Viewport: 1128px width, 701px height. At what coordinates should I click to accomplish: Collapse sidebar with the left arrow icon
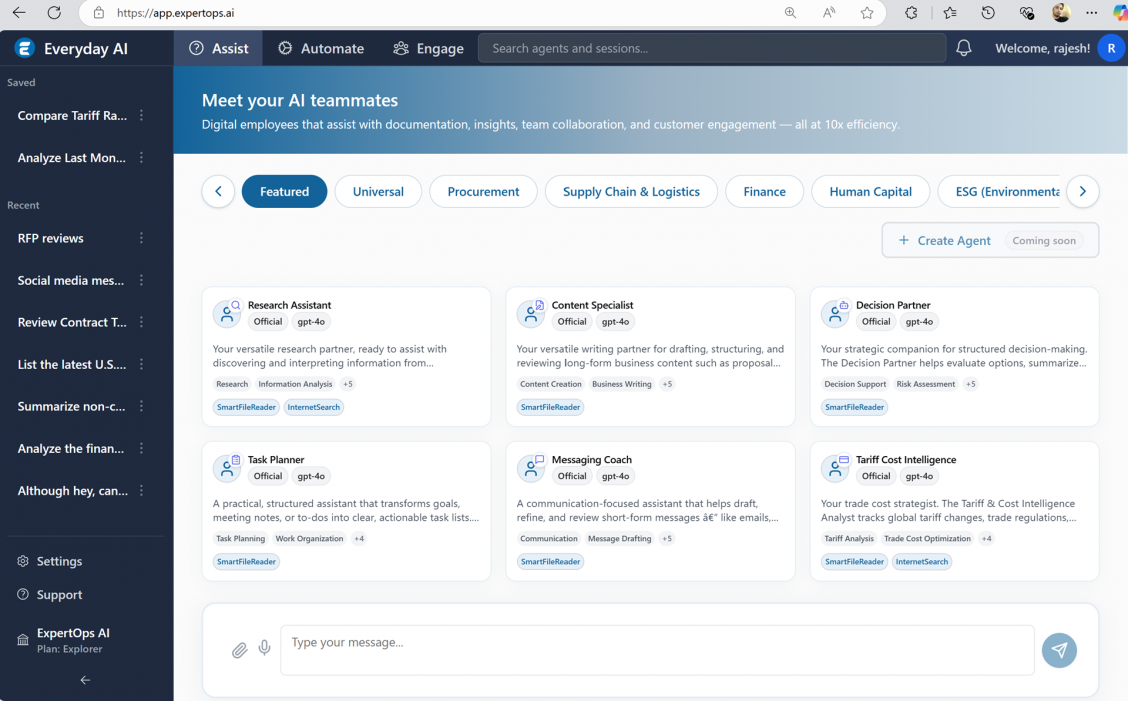click(85, 680)
